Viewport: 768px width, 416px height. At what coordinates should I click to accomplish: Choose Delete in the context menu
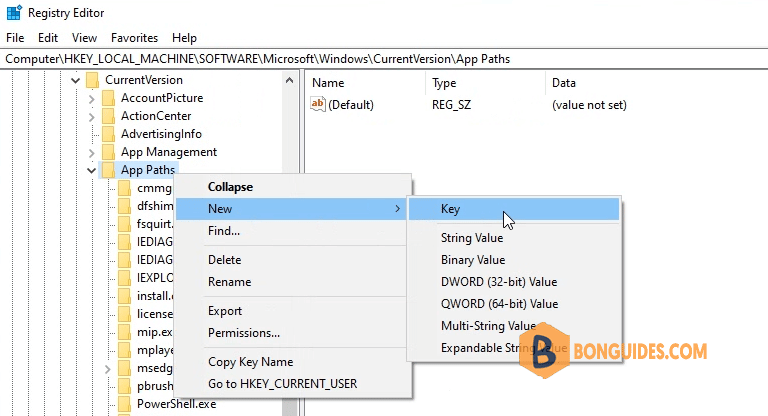293,260
